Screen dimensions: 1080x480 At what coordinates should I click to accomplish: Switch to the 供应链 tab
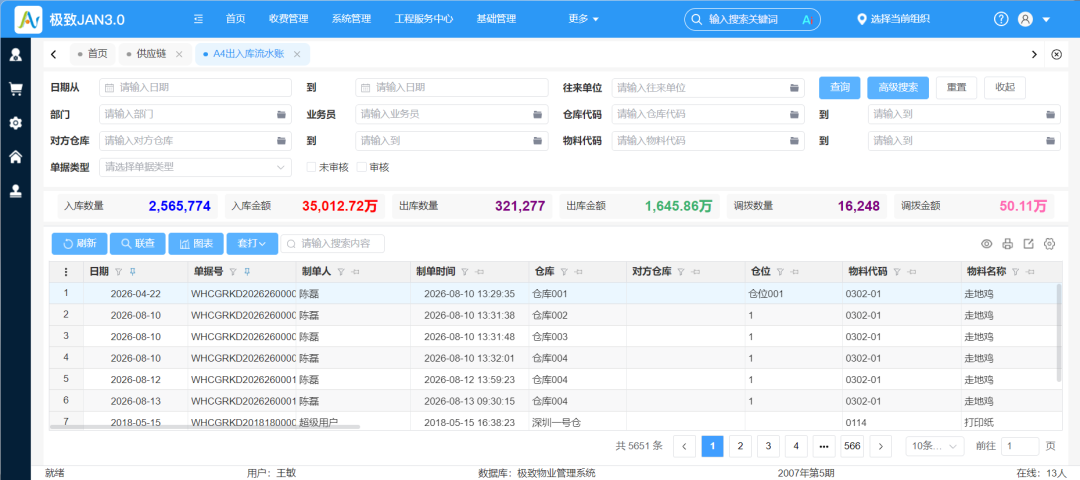tap(155, 54)
